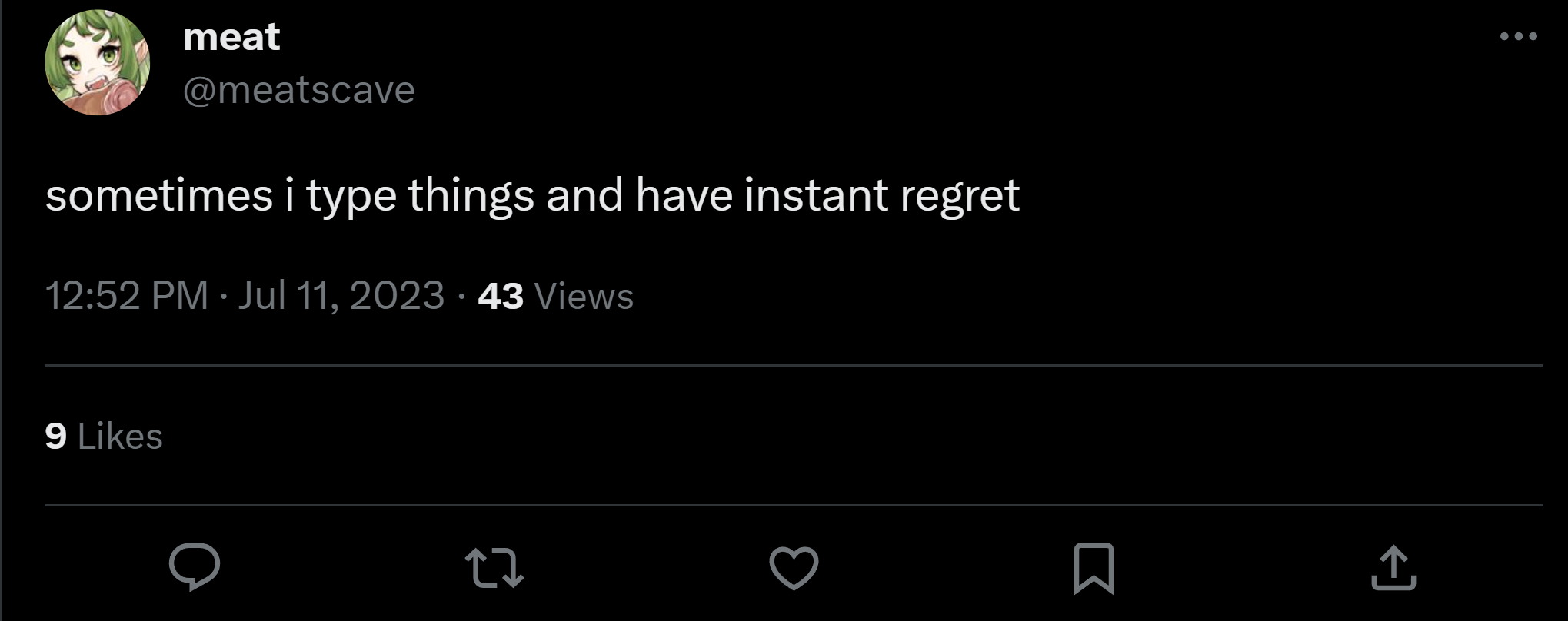
Task: Click the green-haired profile avatar
Action: point(98,63)
